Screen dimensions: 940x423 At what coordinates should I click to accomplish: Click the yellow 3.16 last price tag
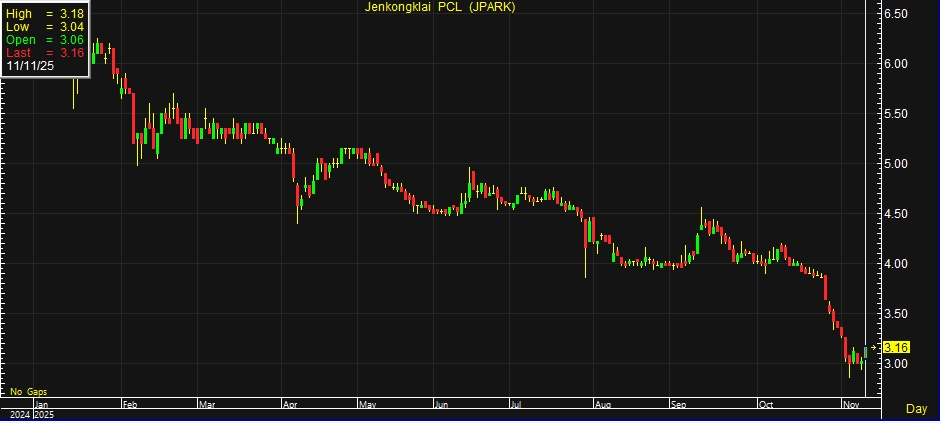point(896,347)
